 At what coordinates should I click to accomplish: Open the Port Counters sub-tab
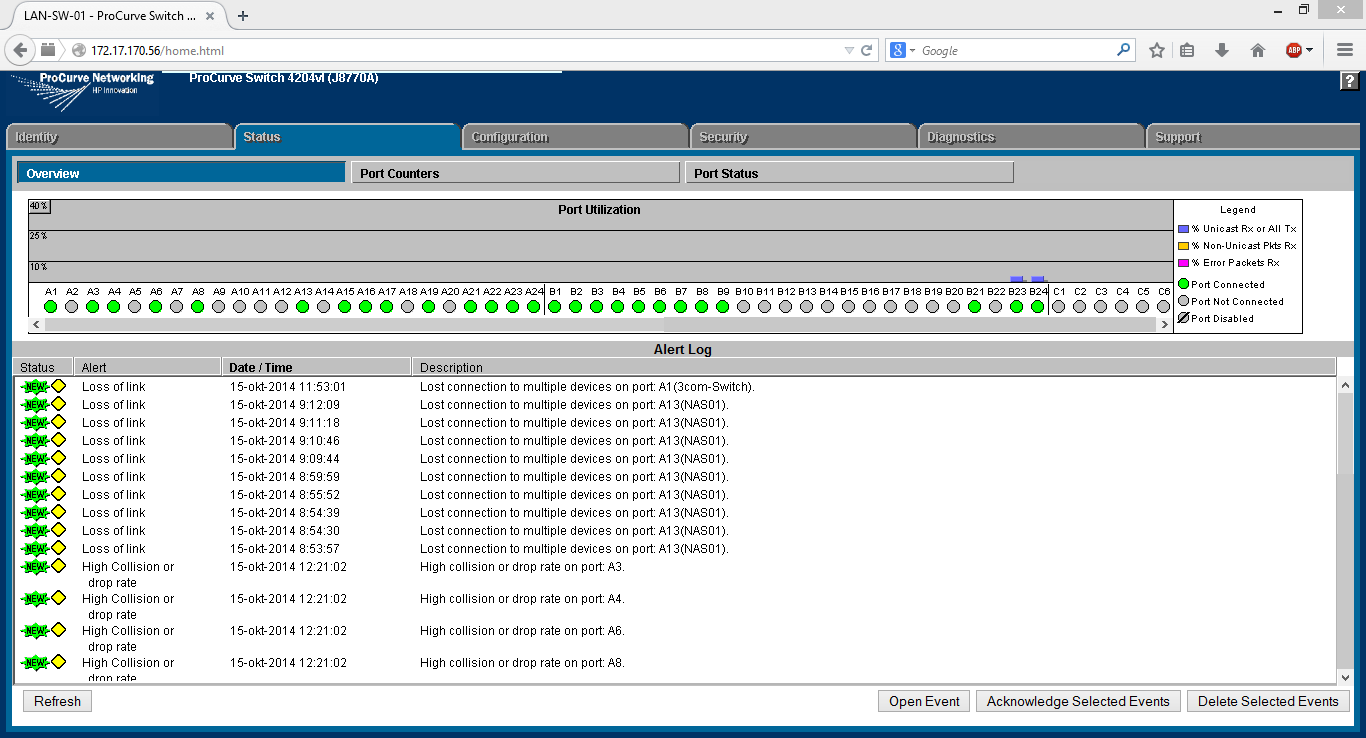(x=515, y=173)
